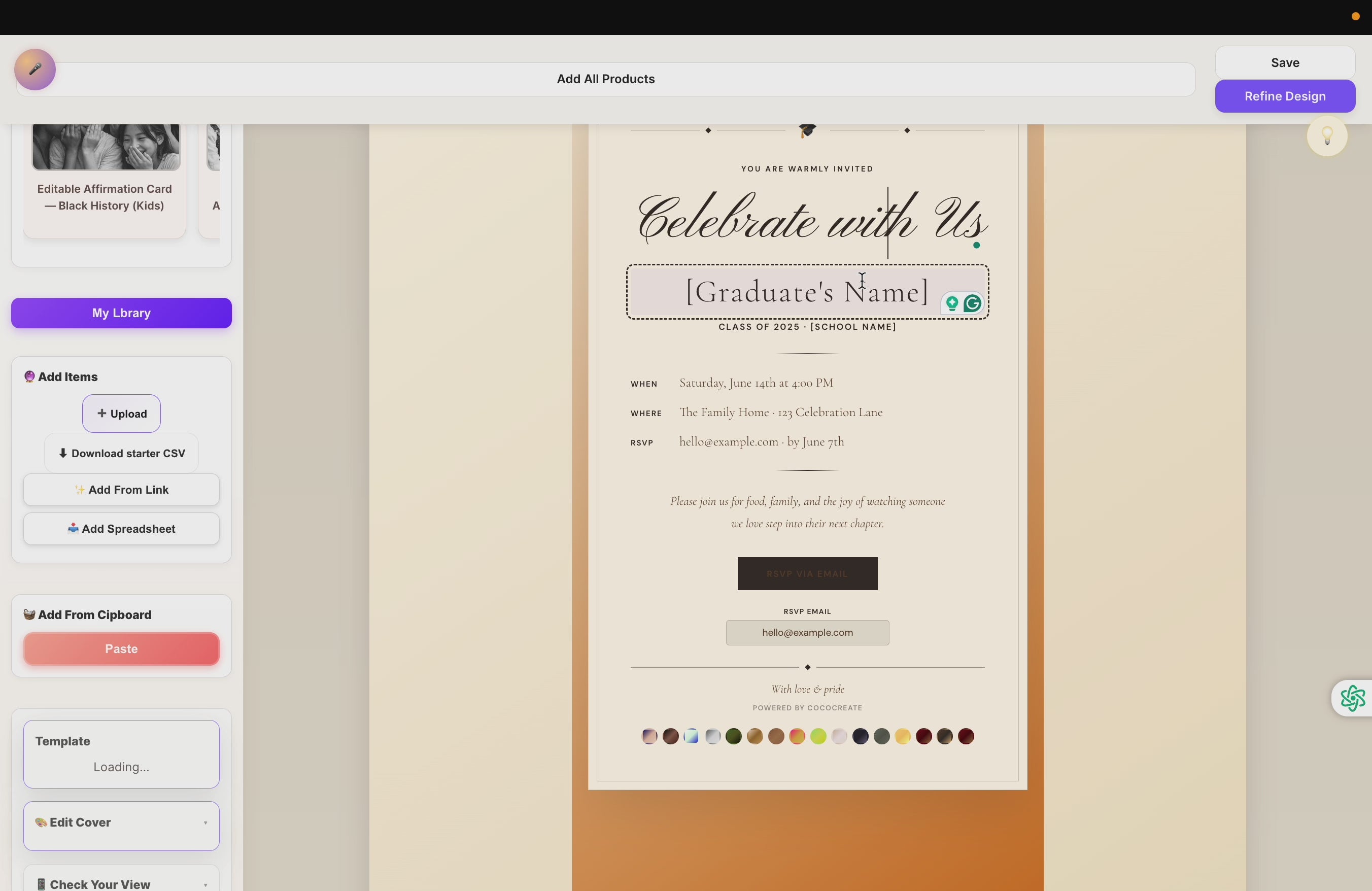
Task: Select the lime green color swatch
Action: click(818, 736)
